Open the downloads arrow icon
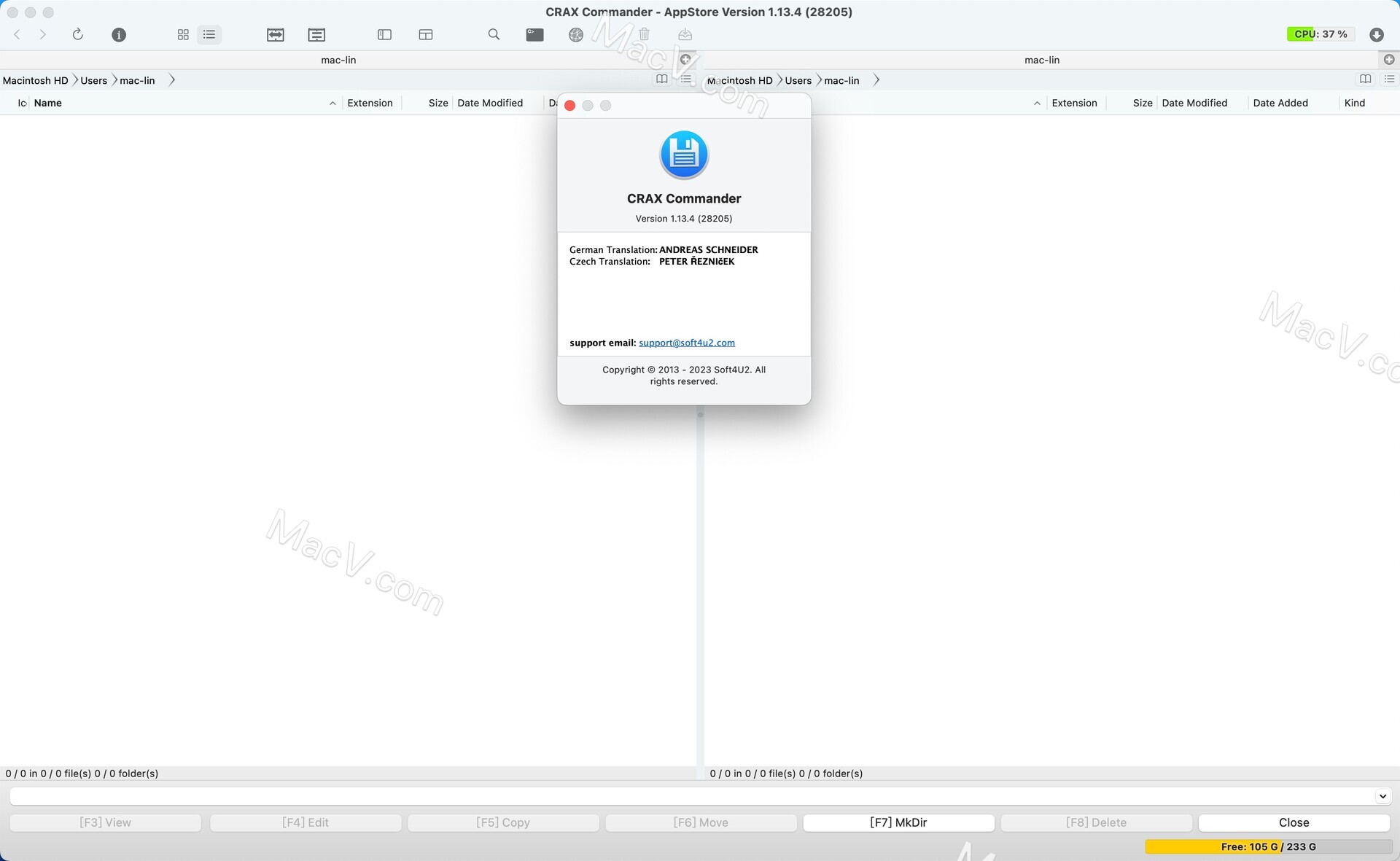1400x861 pixels. [1377, 34]
